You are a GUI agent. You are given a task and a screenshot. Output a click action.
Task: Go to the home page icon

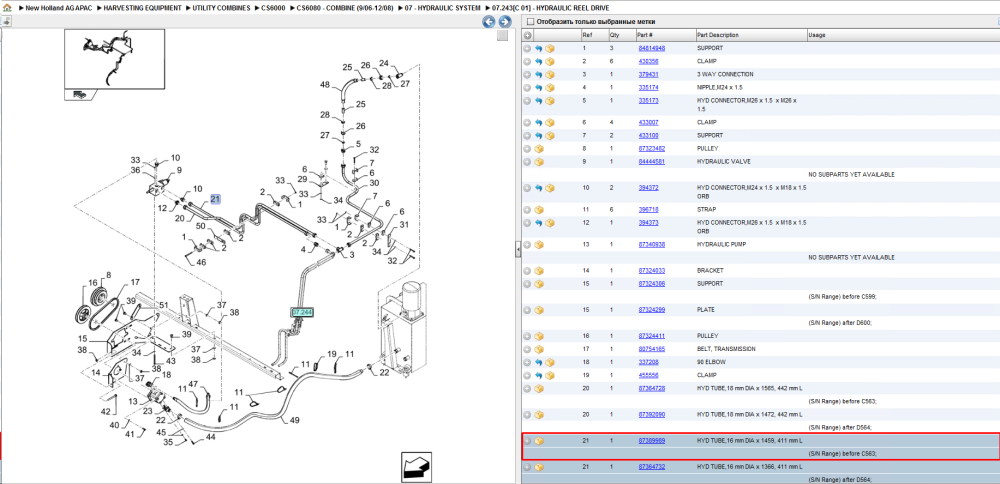[7, 8]
